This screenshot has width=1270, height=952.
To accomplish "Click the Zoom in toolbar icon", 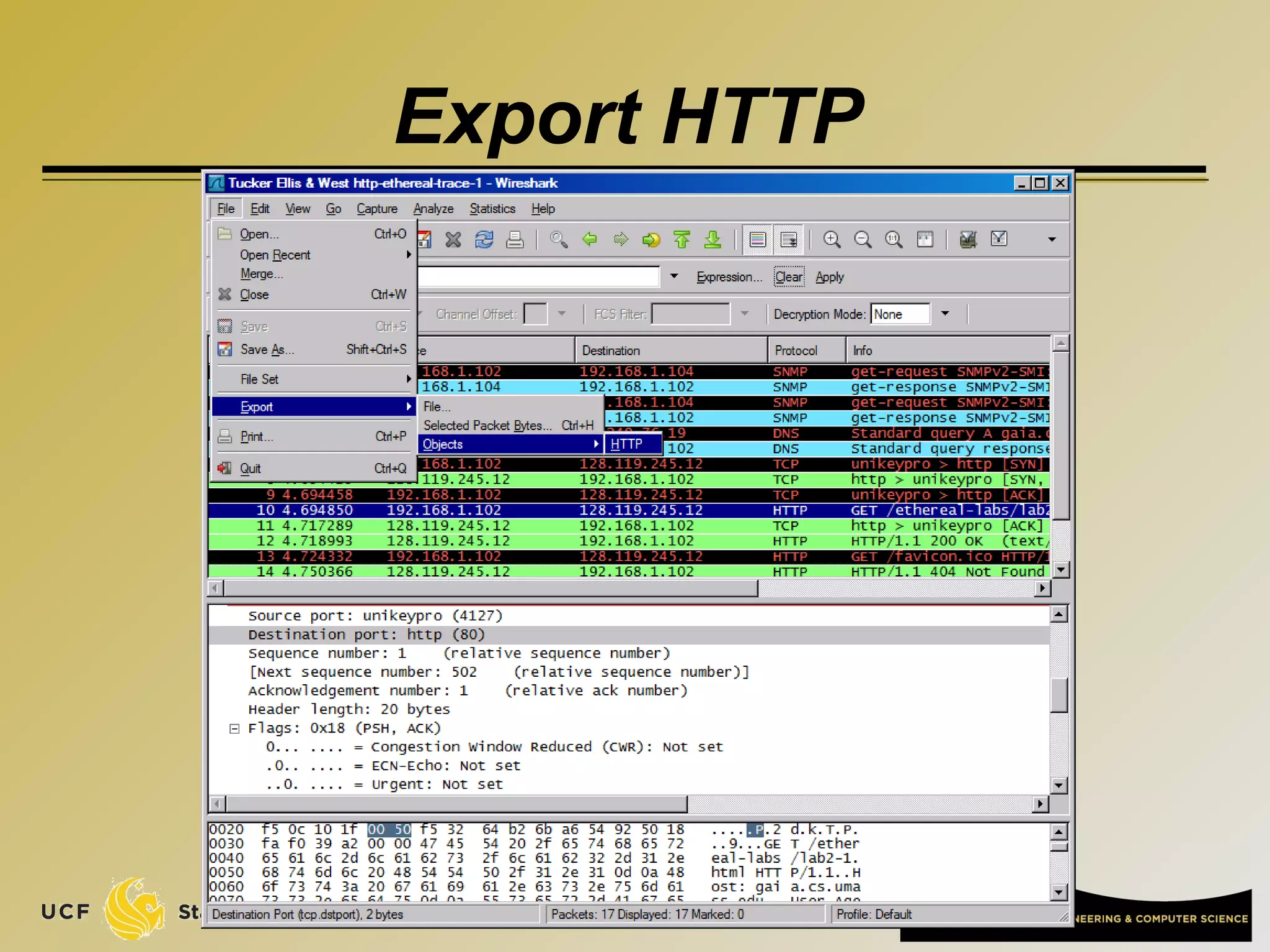I will coord(832,239).
